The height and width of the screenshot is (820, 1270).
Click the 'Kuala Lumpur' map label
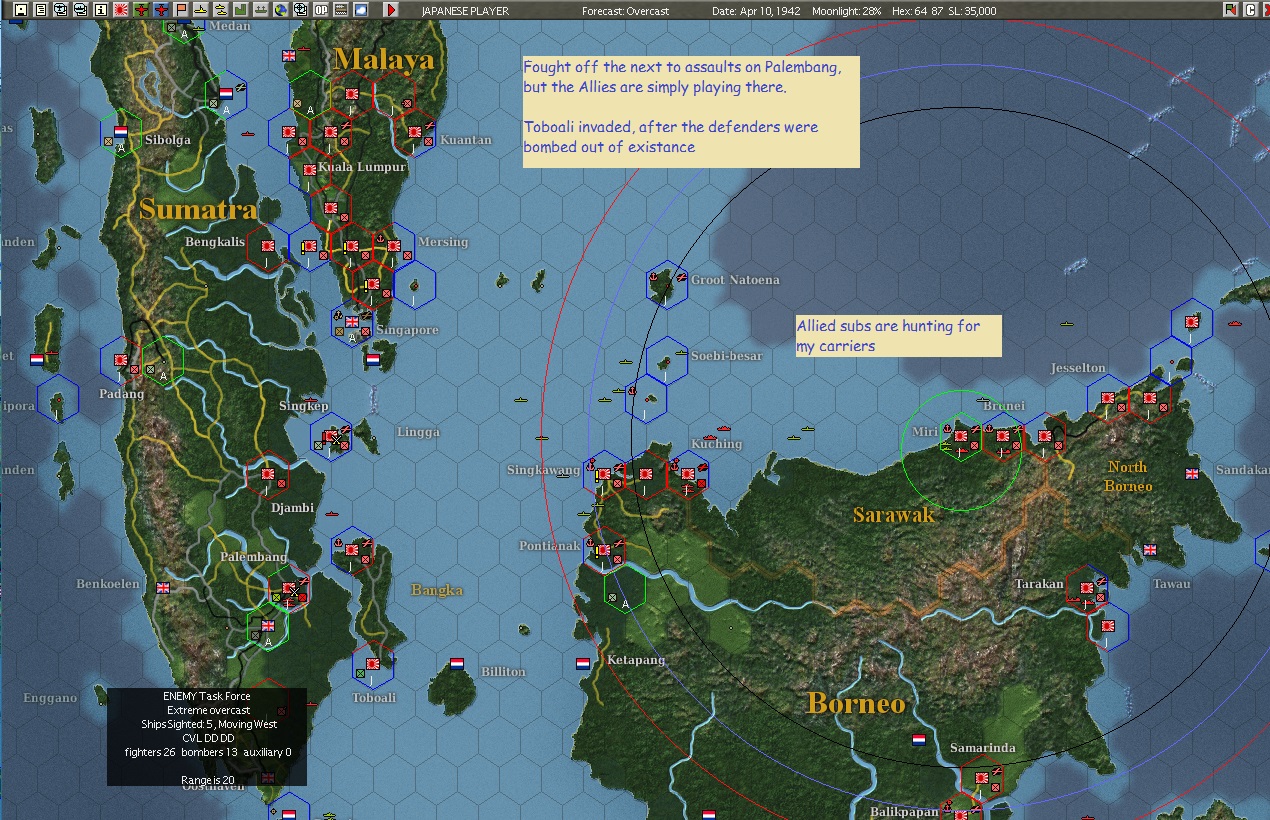pyautogui.click(x=362, y=167)
